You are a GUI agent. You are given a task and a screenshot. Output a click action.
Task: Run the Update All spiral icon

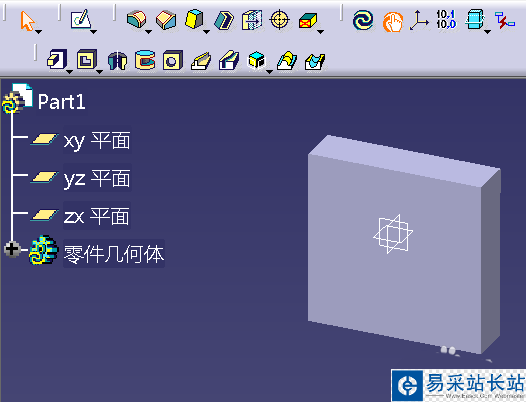point(363,19)
